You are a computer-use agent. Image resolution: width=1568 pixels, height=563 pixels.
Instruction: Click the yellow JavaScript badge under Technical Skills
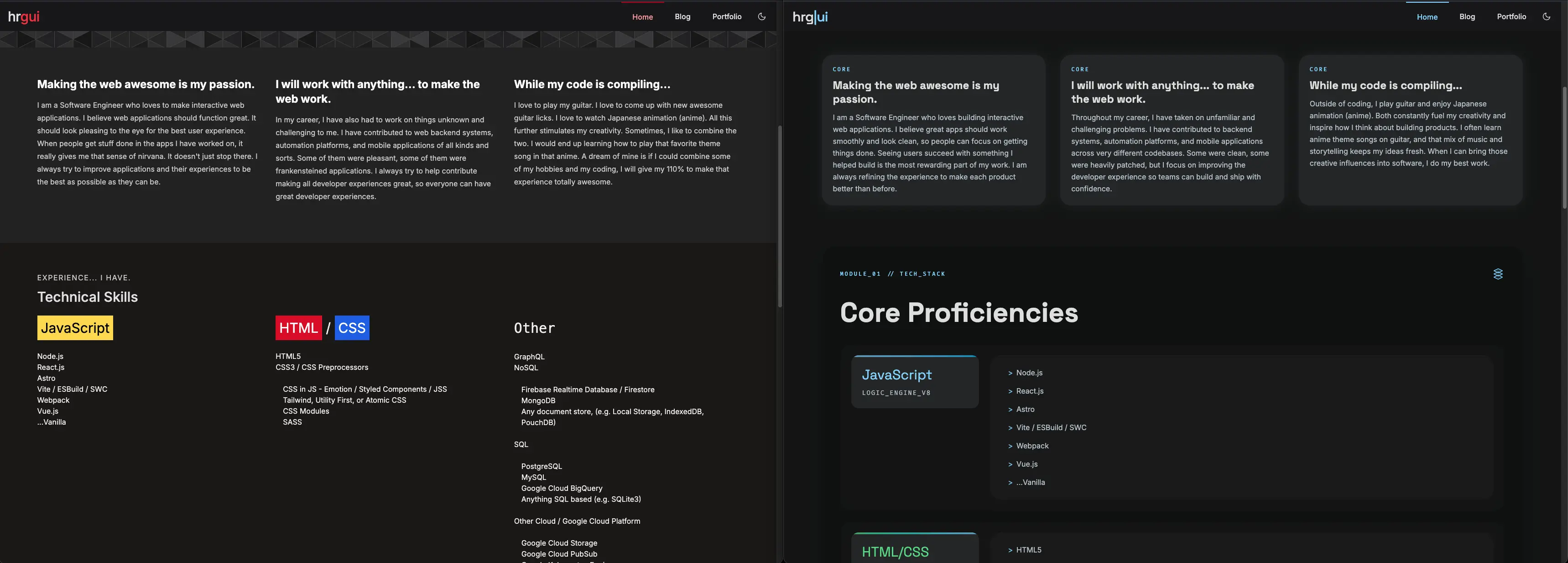coord(74,327)
